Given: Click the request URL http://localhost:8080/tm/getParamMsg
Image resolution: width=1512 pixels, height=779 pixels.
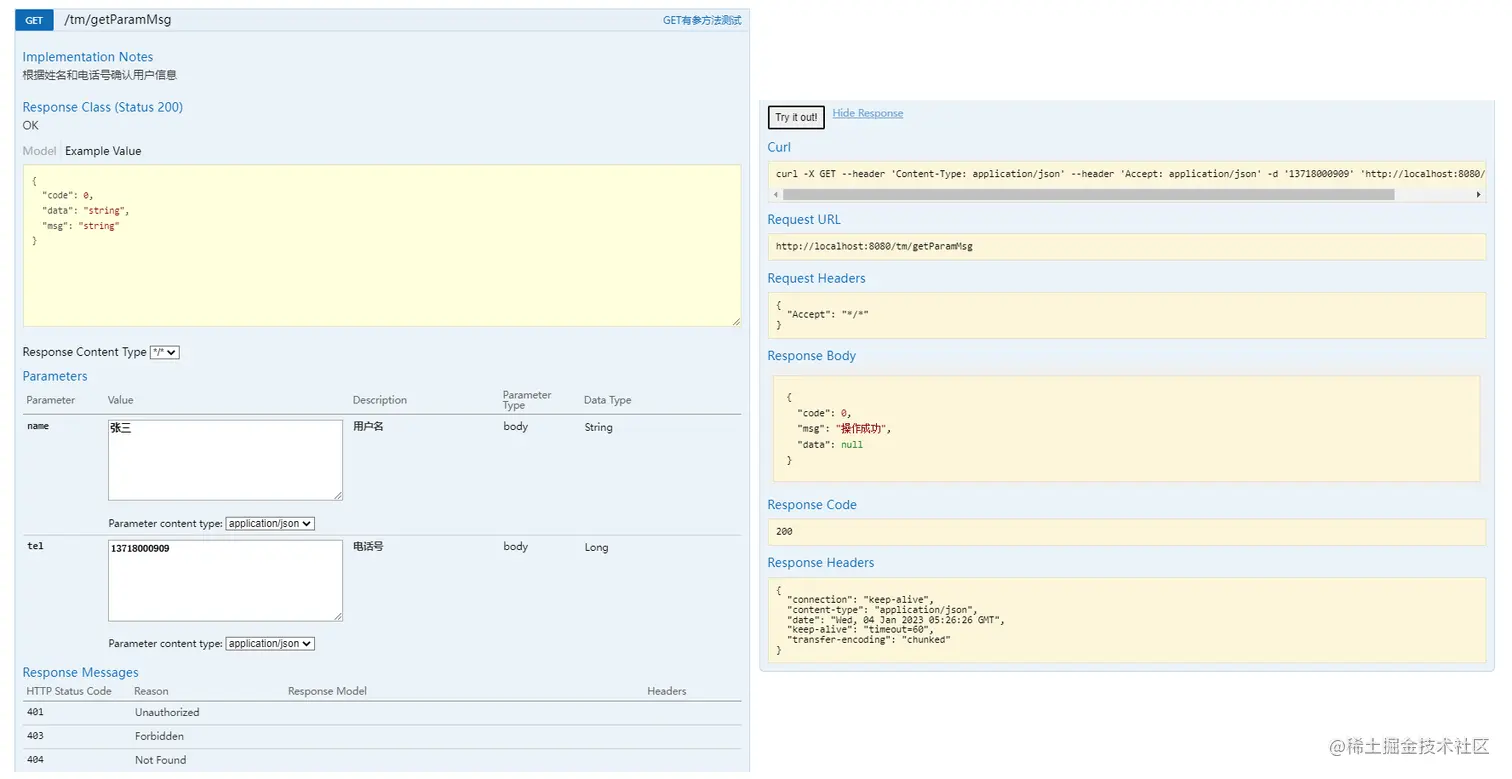Looking at the screenshot, I should [x=874, y=246].
